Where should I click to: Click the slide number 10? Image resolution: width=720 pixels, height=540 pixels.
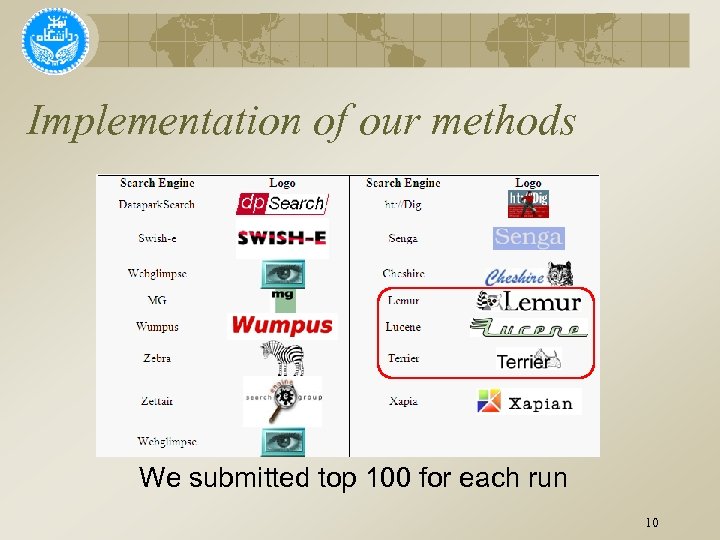click(652, 523)
